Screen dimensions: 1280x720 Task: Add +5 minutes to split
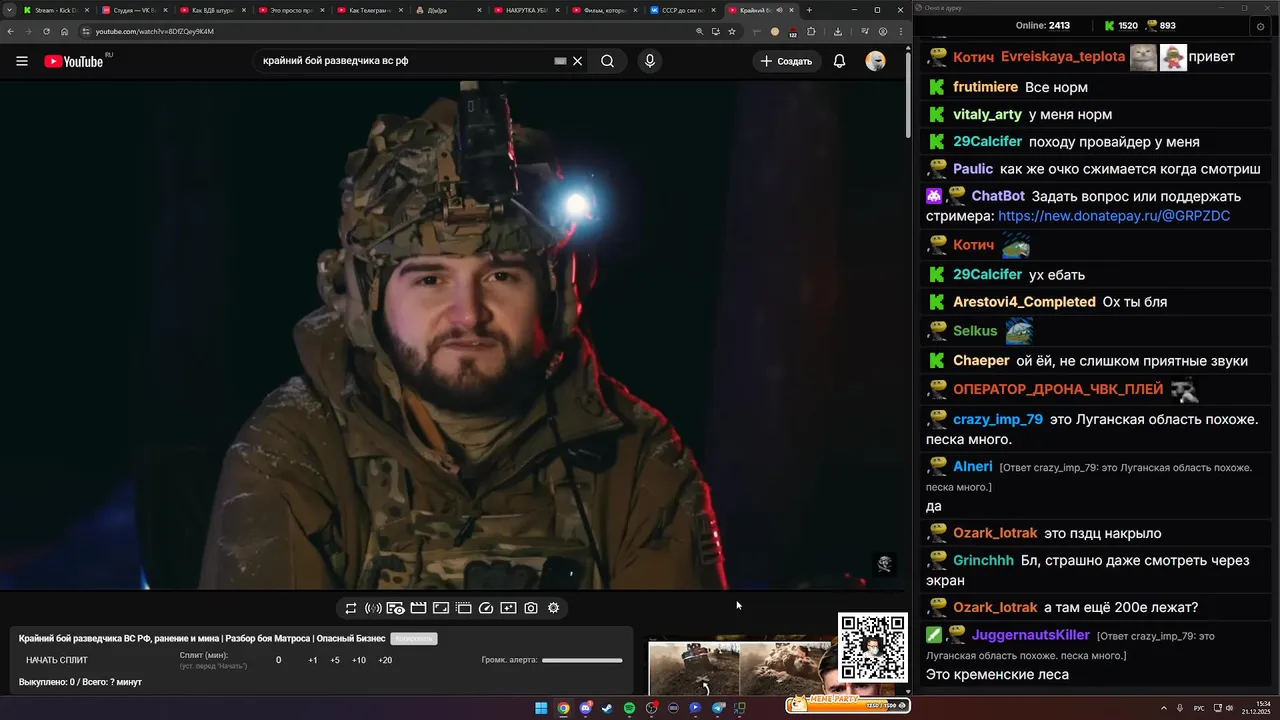pyautogui.click(x=335, y=660)
